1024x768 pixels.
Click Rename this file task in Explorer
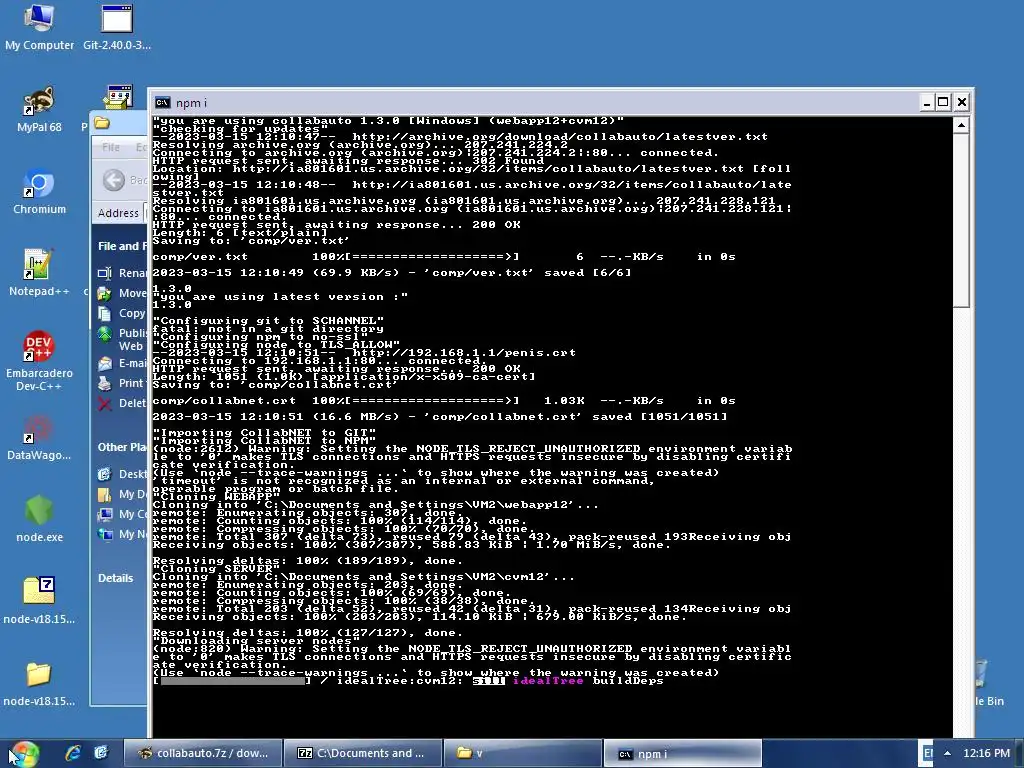[121, 273]
